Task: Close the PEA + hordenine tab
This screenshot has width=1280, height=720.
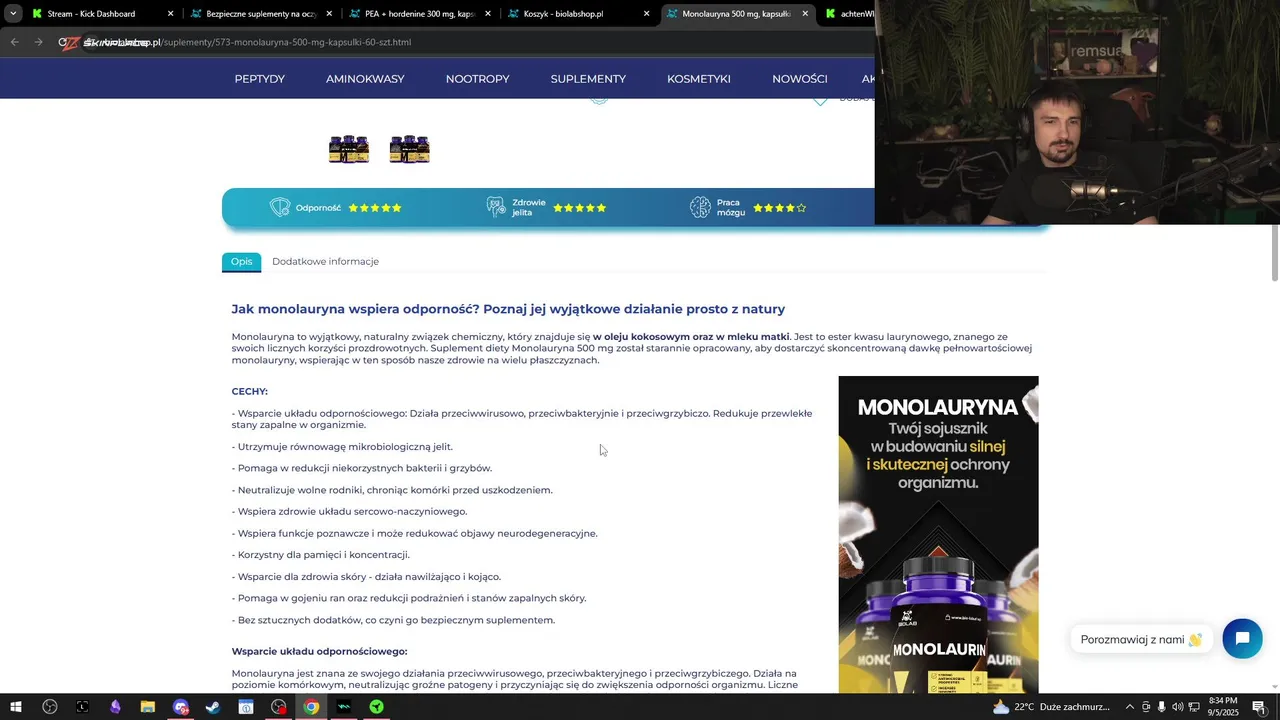Action: pos(488,14)
